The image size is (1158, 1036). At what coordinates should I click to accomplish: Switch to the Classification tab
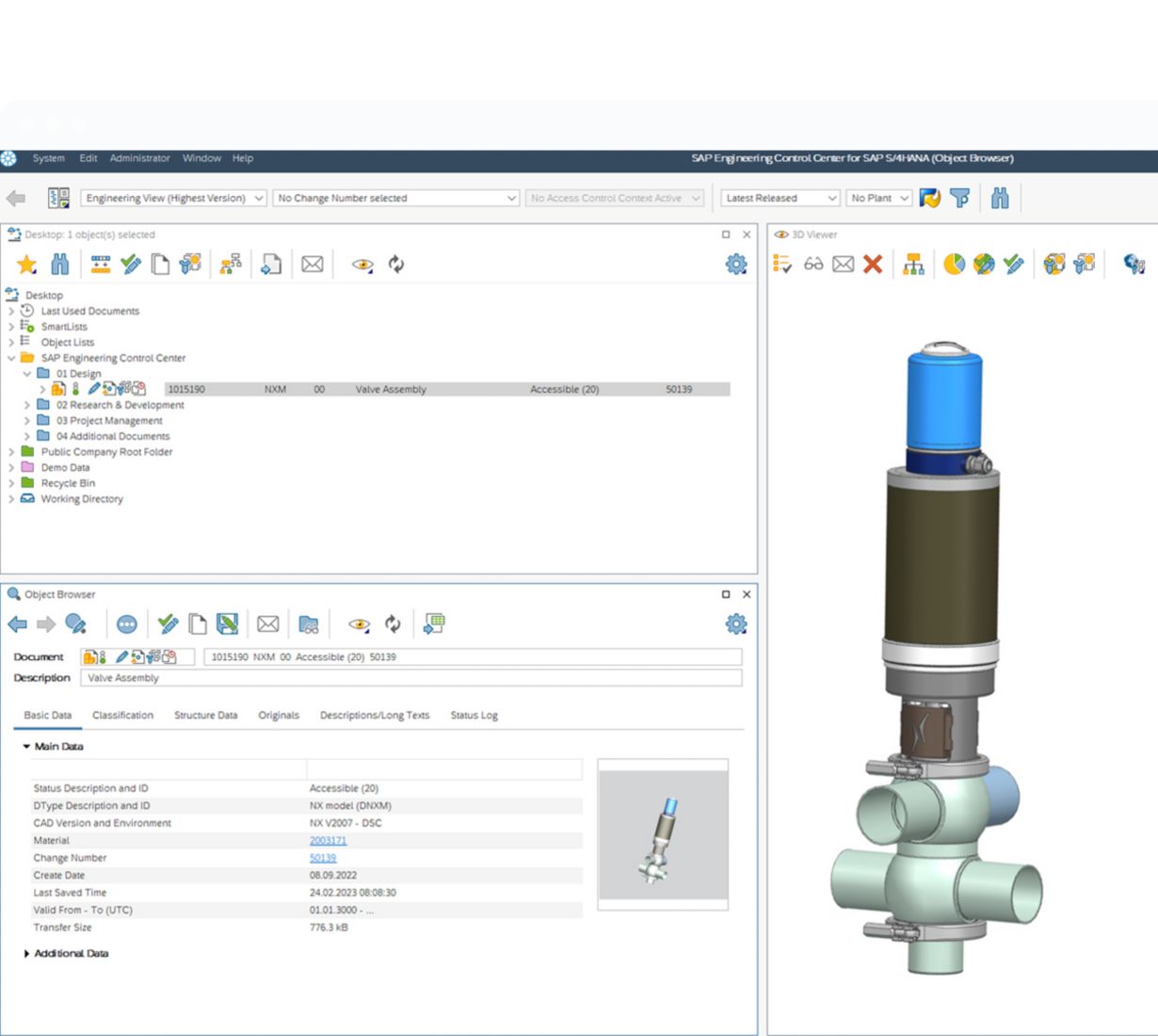[x=122, y=716]
